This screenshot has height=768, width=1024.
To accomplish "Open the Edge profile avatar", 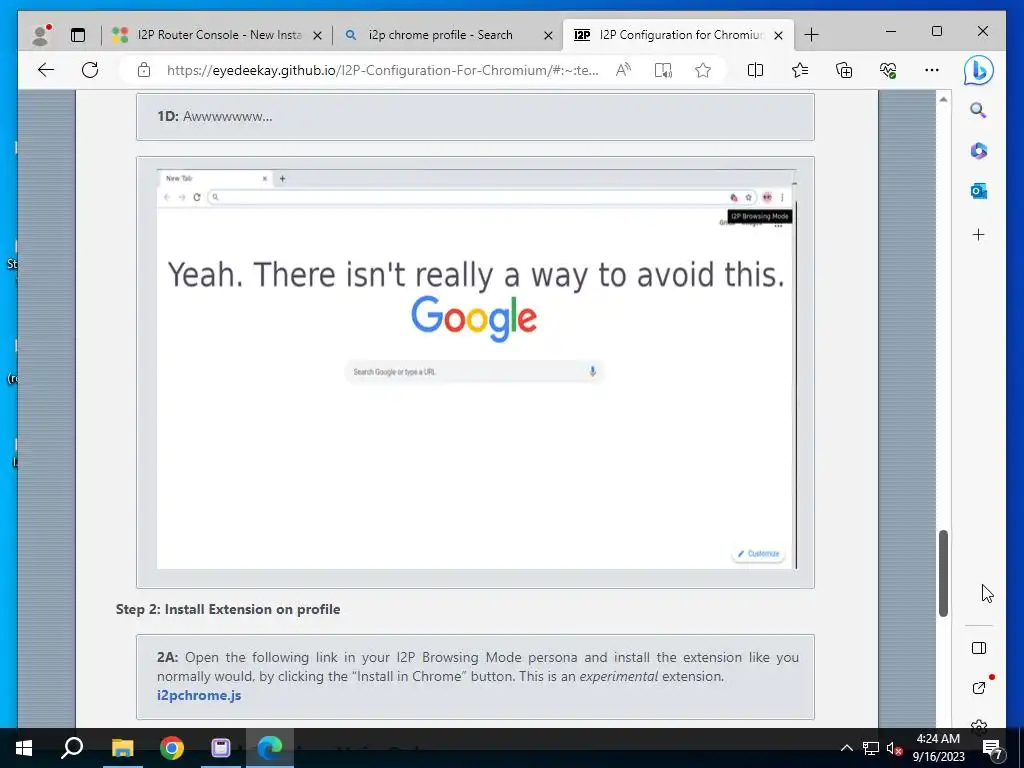I will pos(41,35).
